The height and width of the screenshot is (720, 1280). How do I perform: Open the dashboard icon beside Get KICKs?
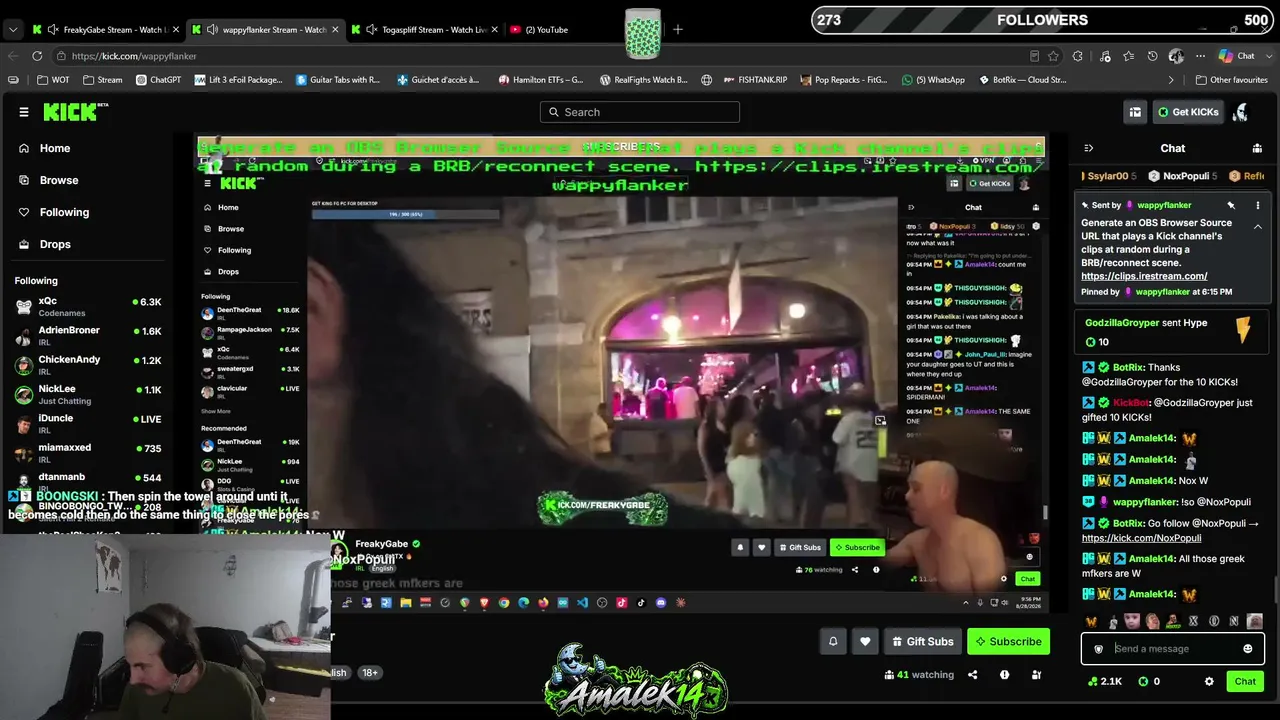1135,112
